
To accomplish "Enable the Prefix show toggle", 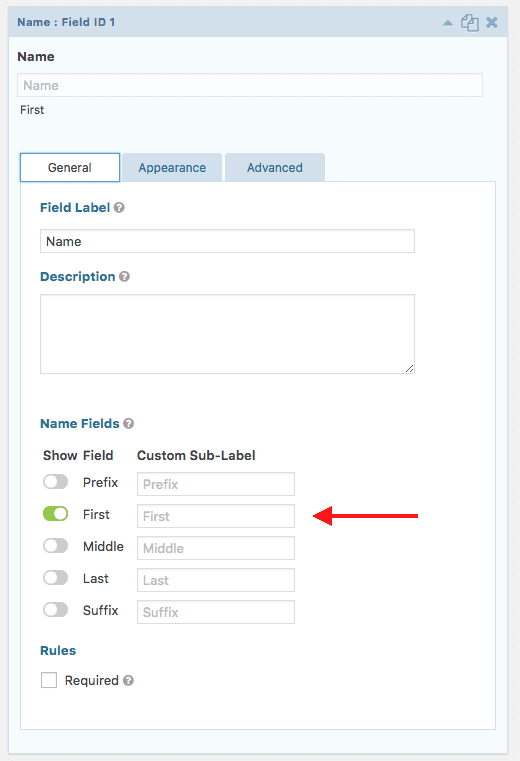I will [x=55, y=482].
